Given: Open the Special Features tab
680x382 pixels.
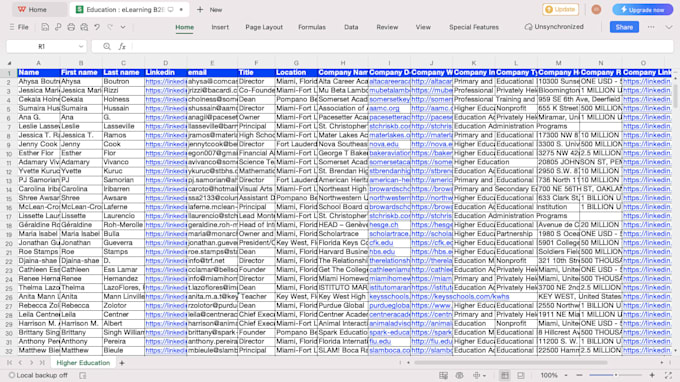Looking at the screenshot, I should 474,27.
